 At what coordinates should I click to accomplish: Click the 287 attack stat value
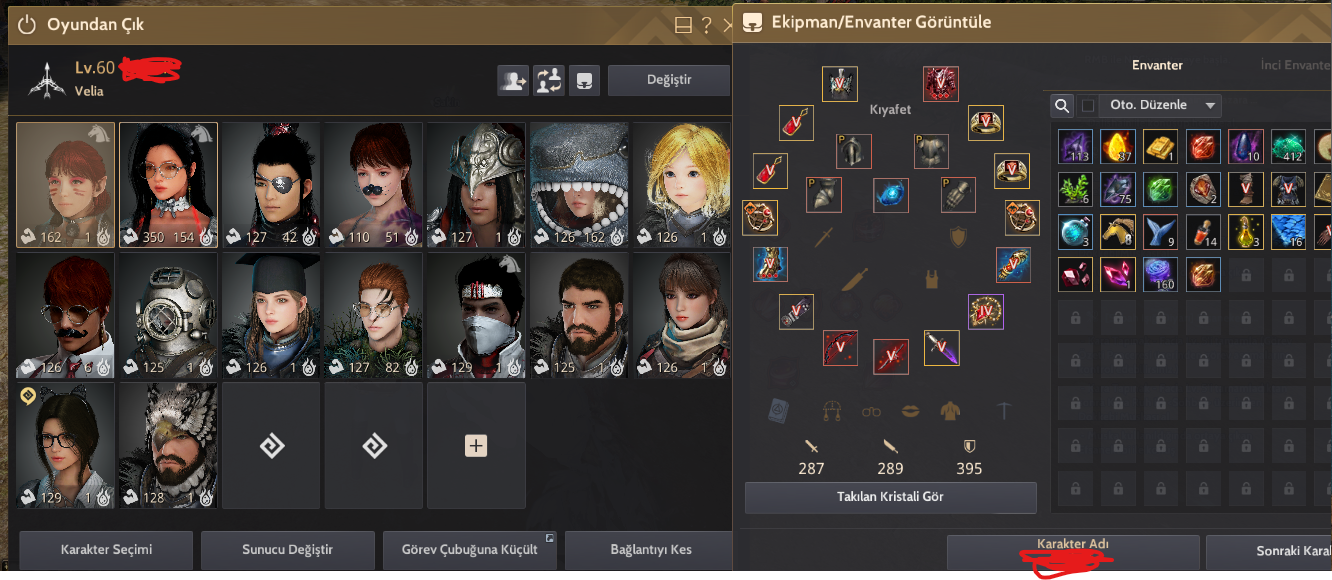click(x=811, y=468)
